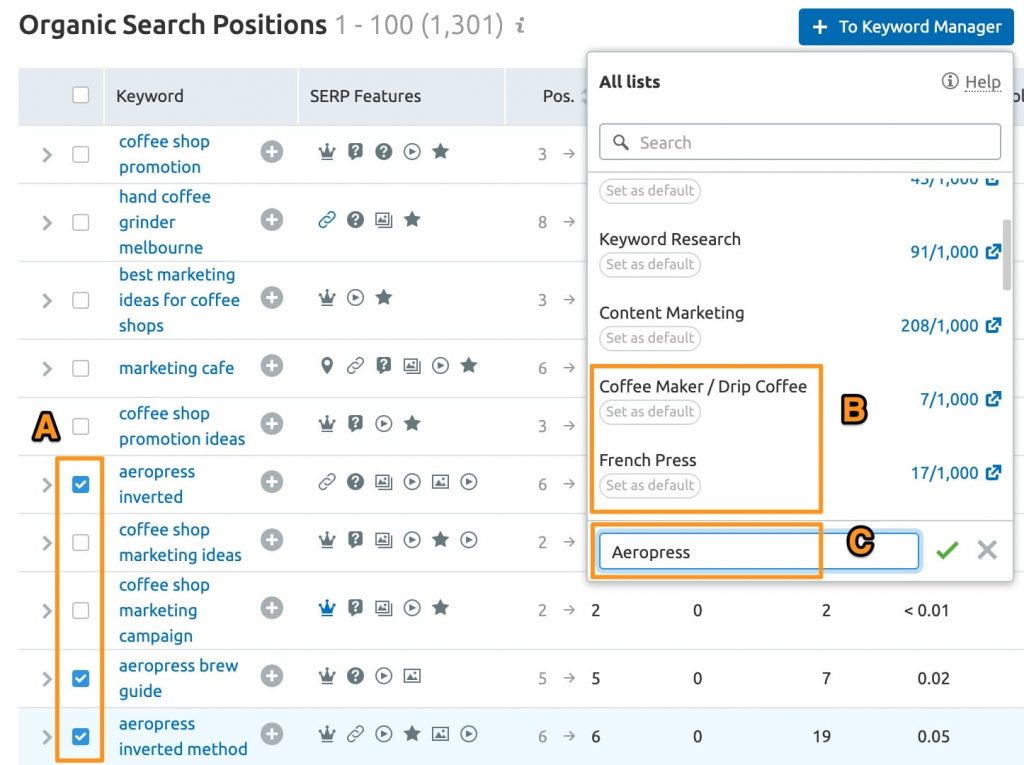Uncheck the aeropress inverted row checkbox
Screen dimensions: 1024x765
[81, 482]
